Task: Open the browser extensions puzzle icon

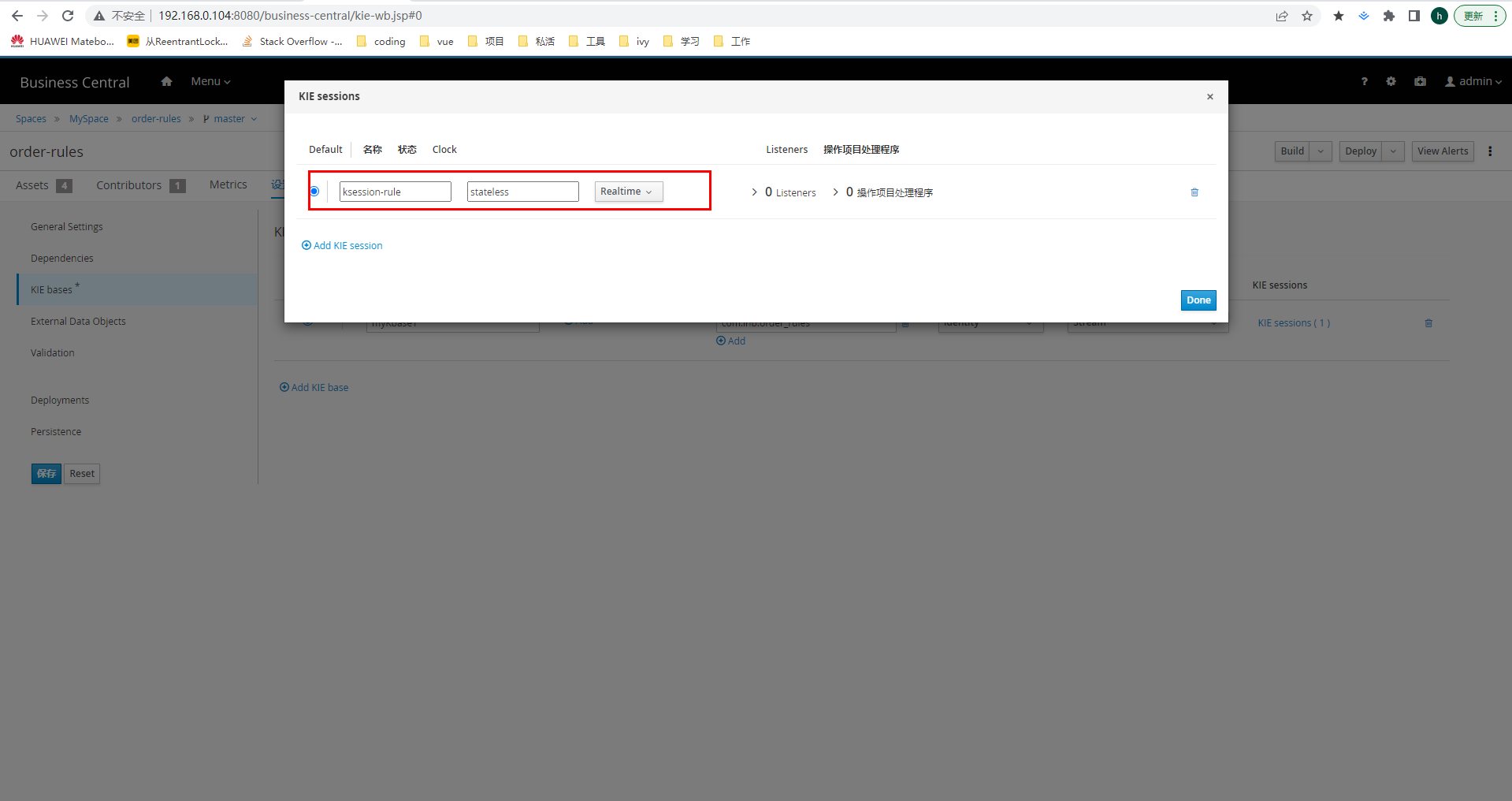Action: (x=1388, y=16)
